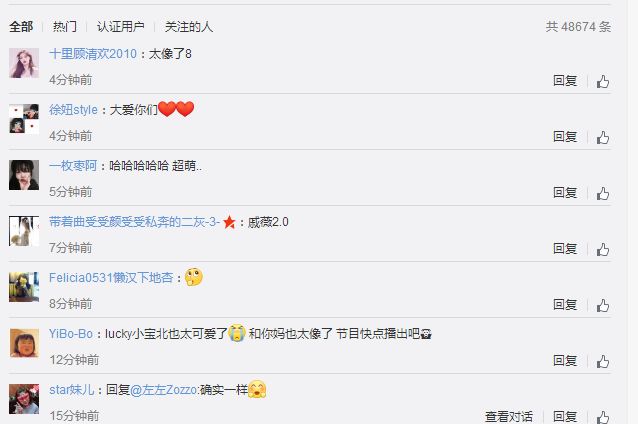Screen dimensions: 638x424
Task: Like the 戚薇2.0 comment
Action: coord(603,249)
